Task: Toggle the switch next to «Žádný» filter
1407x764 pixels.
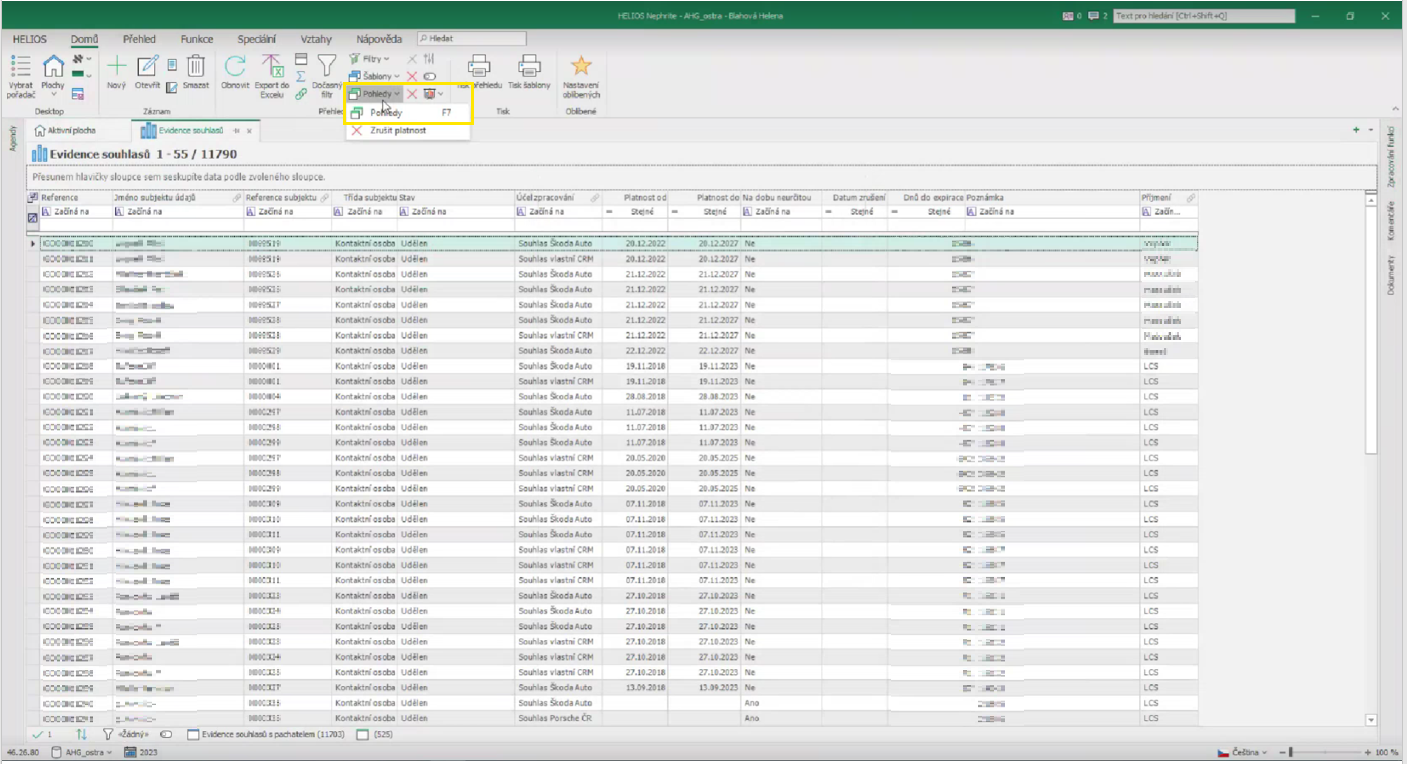Action: tap(166, 734)
